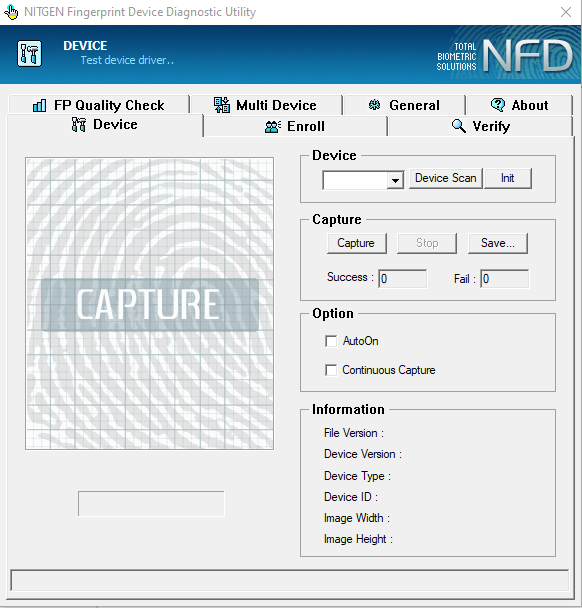This screenshot has width=582, height=608.
Task: Open the About tab
Action: tap(519, 105)
